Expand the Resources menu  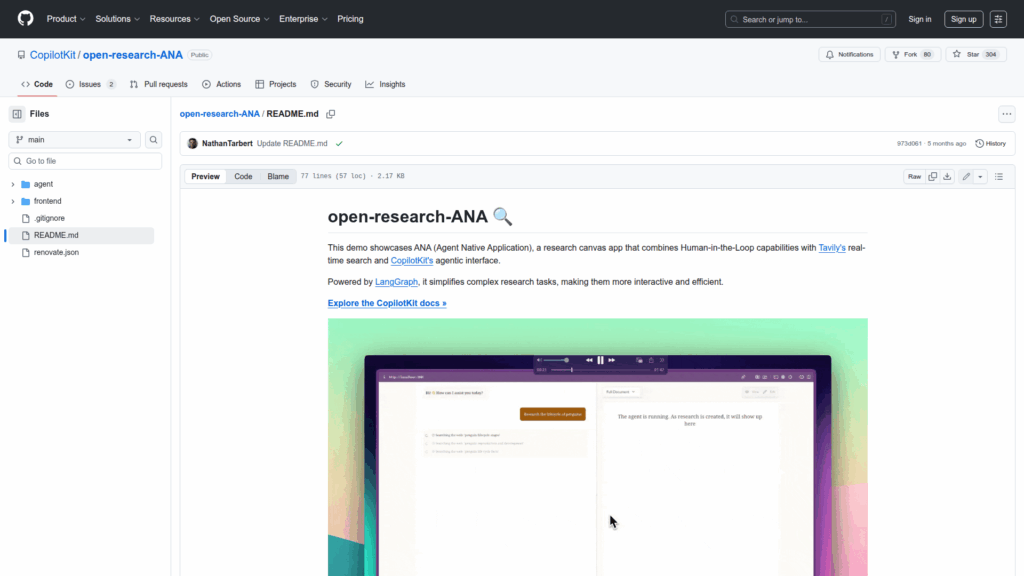(x=174, y=19)
